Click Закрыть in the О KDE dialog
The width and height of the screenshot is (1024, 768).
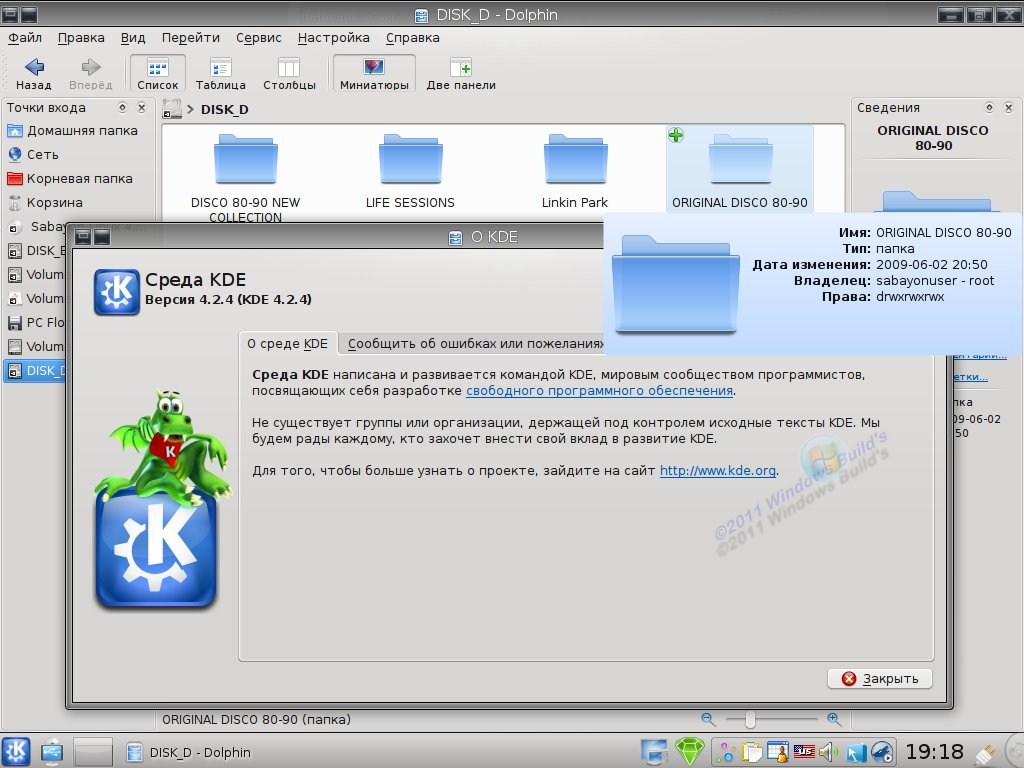pos(880,679)
